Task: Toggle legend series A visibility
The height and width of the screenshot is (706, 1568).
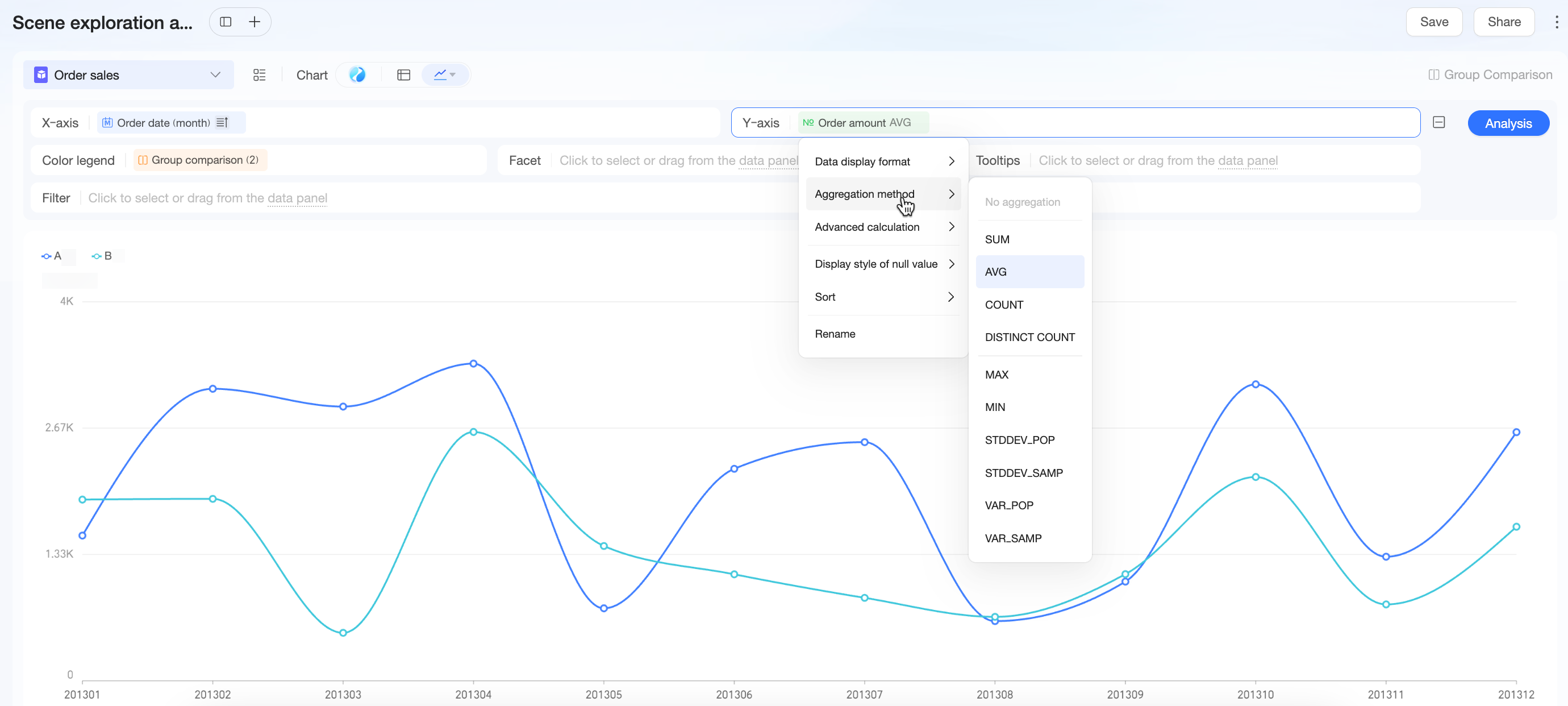Action: (x=52, y=256)
